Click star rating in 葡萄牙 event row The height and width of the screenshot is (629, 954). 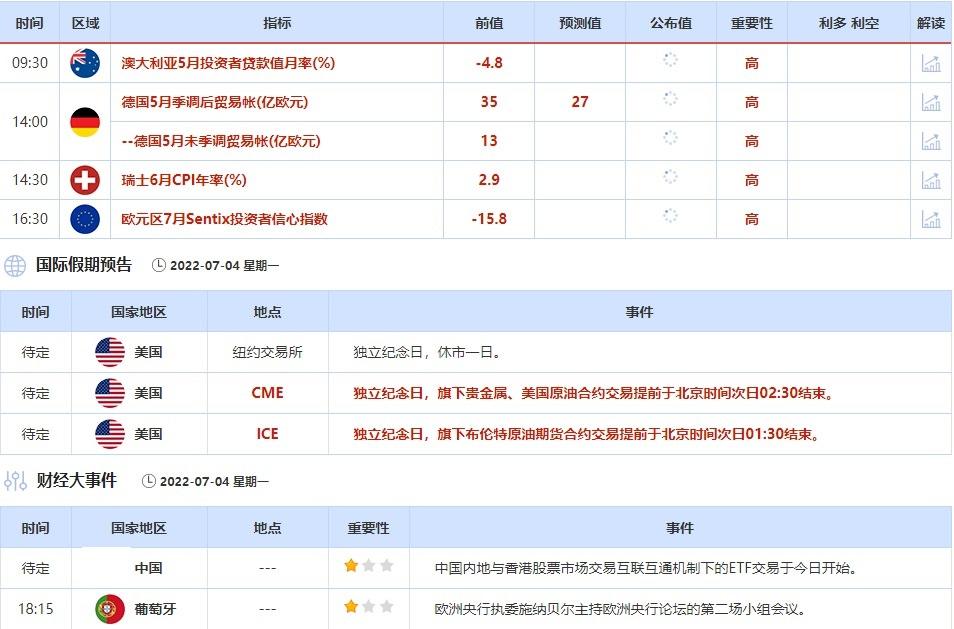(x=369, y=606)
